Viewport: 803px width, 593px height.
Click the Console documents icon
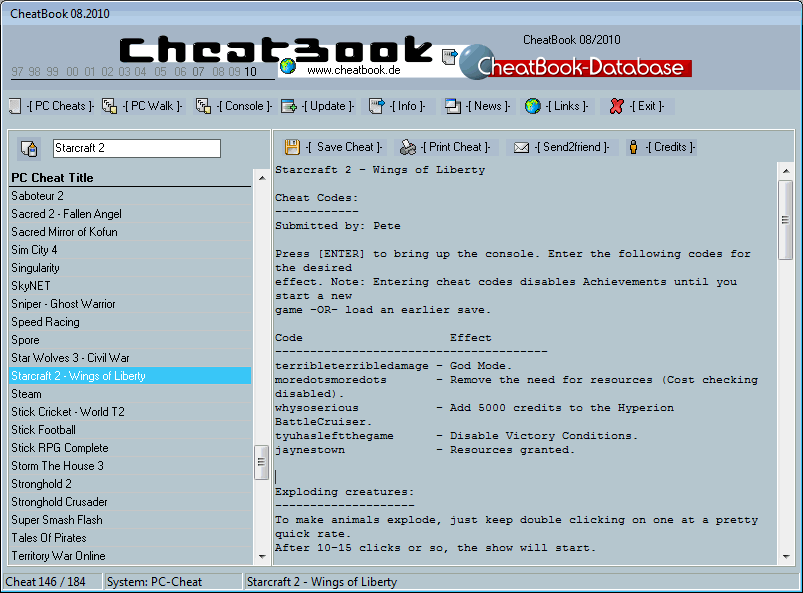[203, 106]
